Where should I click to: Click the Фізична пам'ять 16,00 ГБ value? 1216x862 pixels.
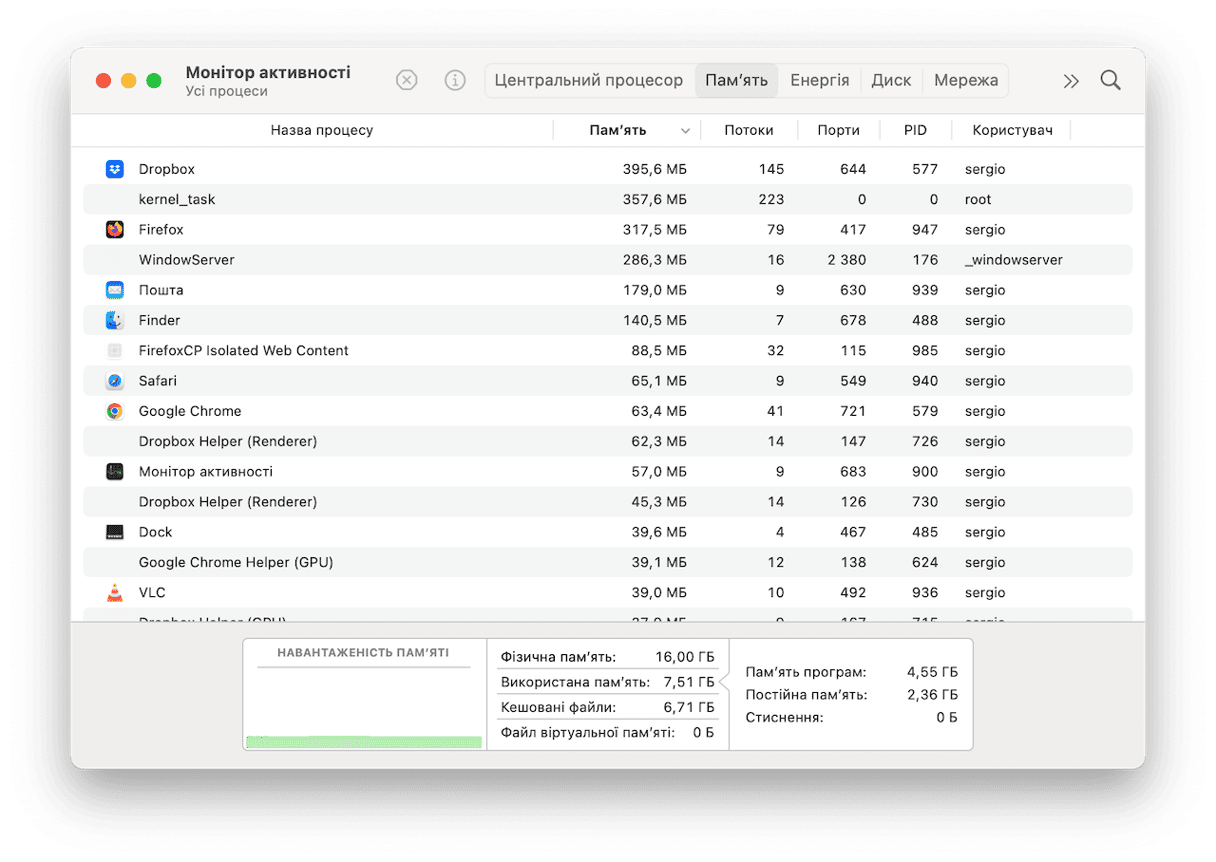(x=683, y=657)
